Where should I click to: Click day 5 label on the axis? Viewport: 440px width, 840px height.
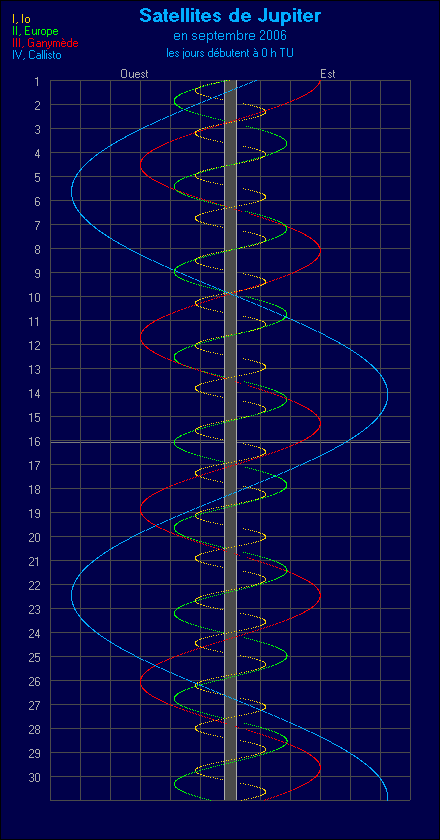(36, 177)
